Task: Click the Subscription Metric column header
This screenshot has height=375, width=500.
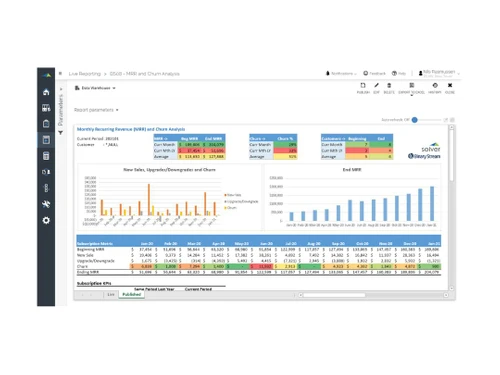Action: click(95, 244)
